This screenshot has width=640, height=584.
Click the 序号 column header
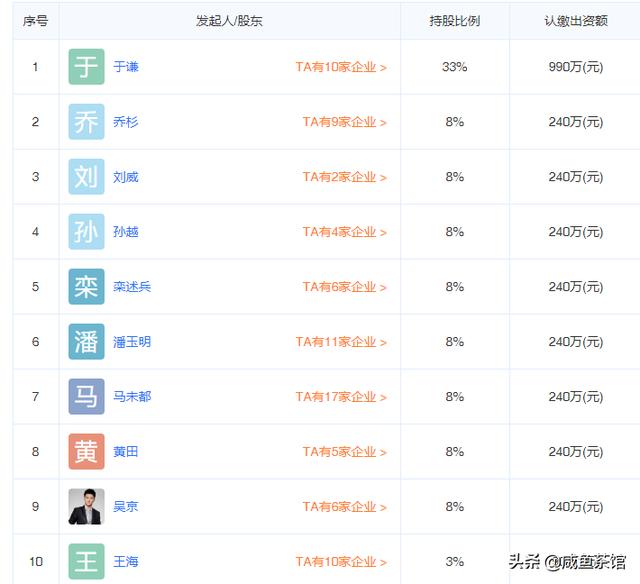coord(36,21)
